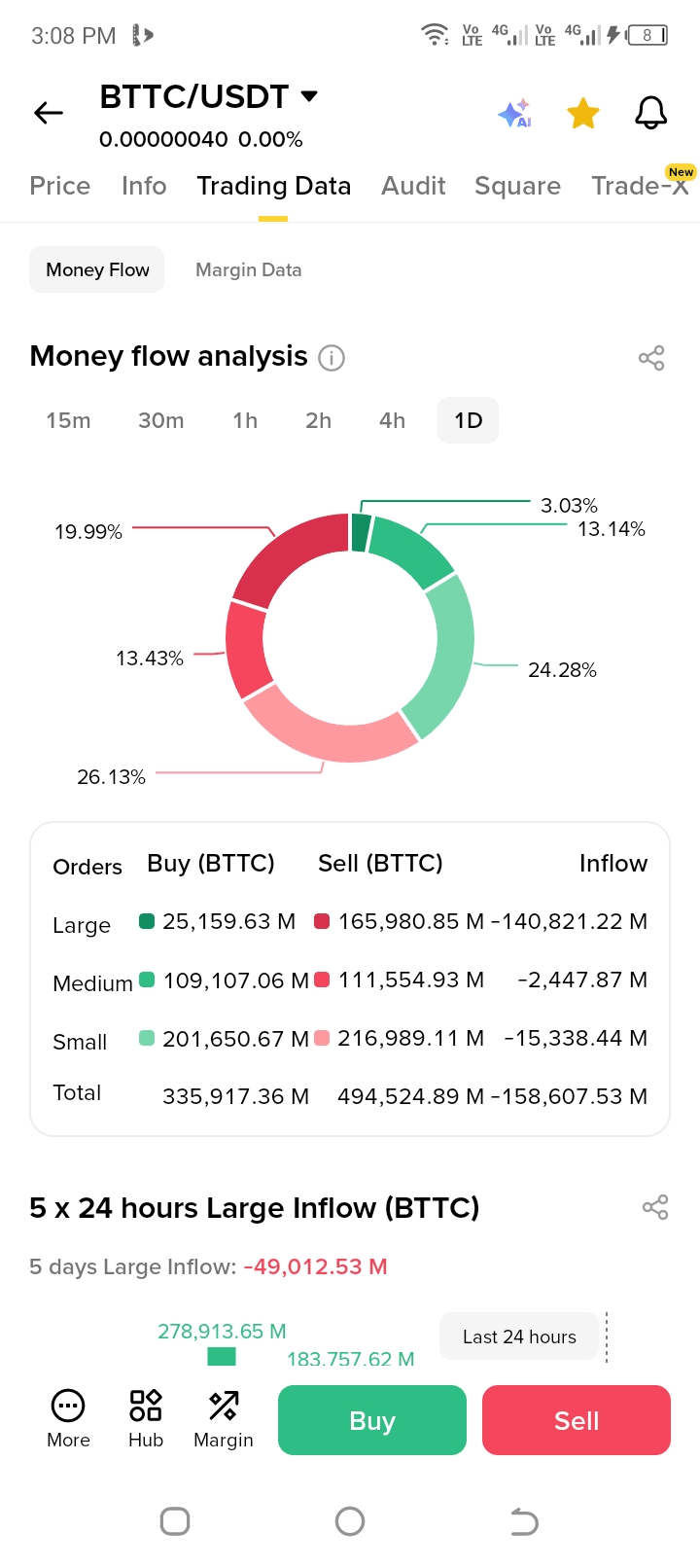The image size is (700, 1568).
Task: Select the 4h timeframe
Action: (x=392, y=420)
